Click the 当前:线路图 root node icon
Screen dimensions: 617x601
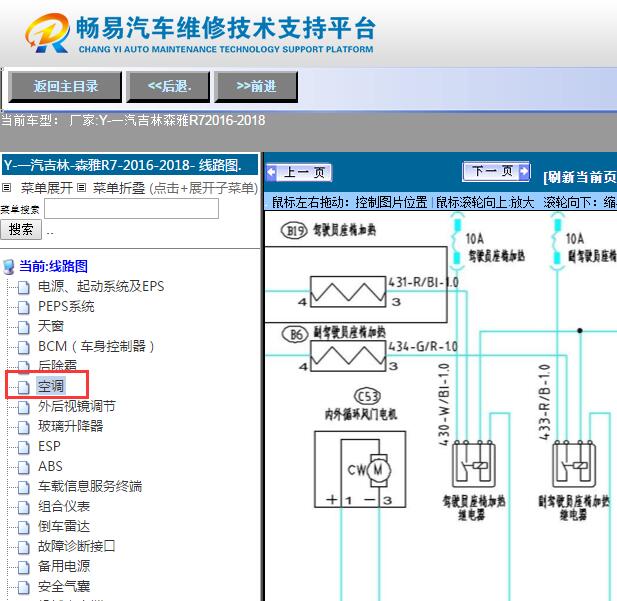9,267
